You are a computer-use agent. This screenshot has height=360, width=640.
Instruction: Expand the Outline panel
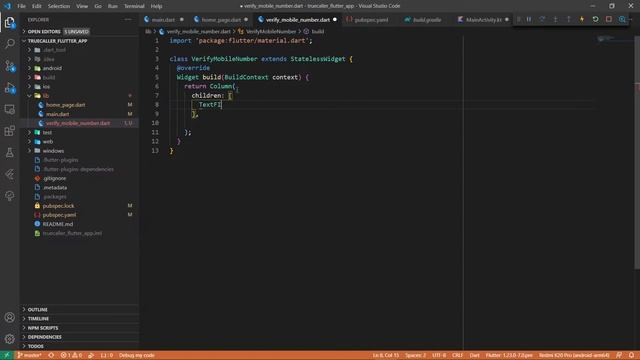coord(80,309)
